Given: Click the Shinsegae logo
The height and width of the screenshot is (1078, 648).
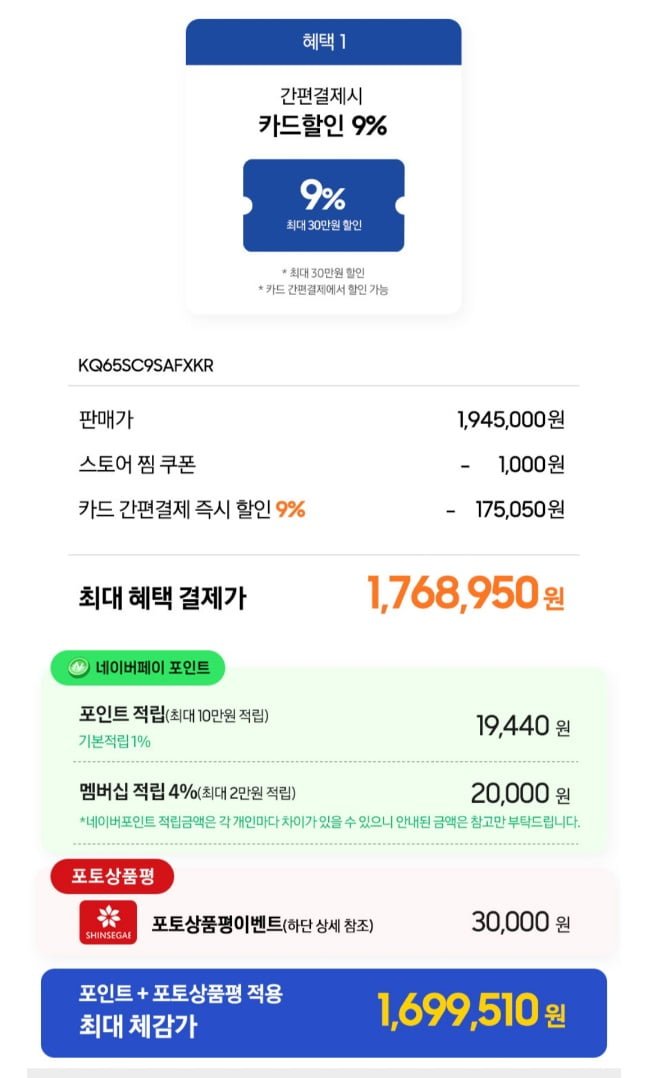Looking at the screenshot, I should point(107,922).
